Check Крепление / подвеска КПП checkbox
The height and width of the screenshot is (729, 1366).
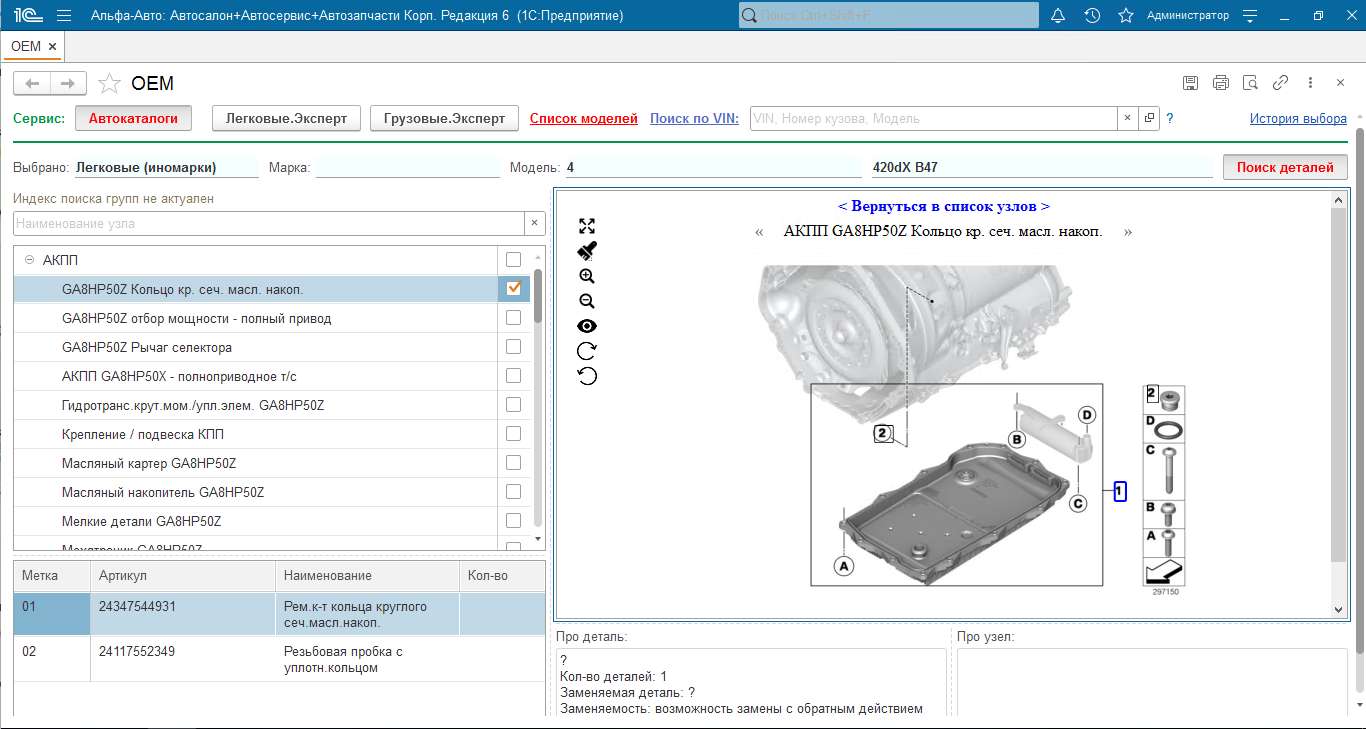pyautogui.click(x=513, y=434)
